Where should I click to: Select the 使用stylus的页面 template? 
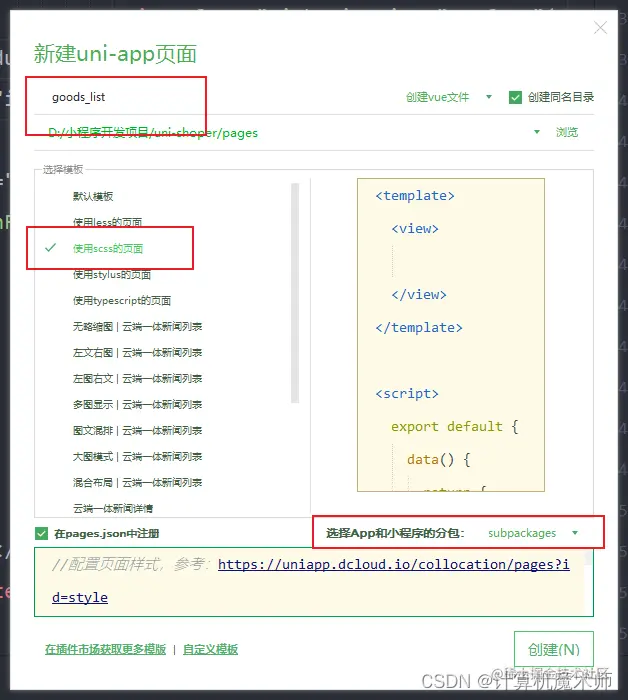point(112,275)
